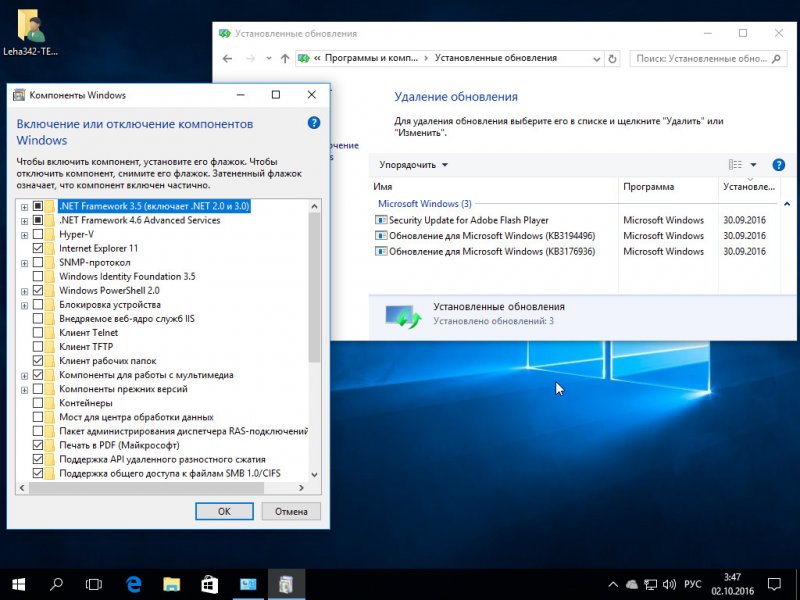Expand the SNMP-протокол node

pyautogui.click(x=24, y=263)
